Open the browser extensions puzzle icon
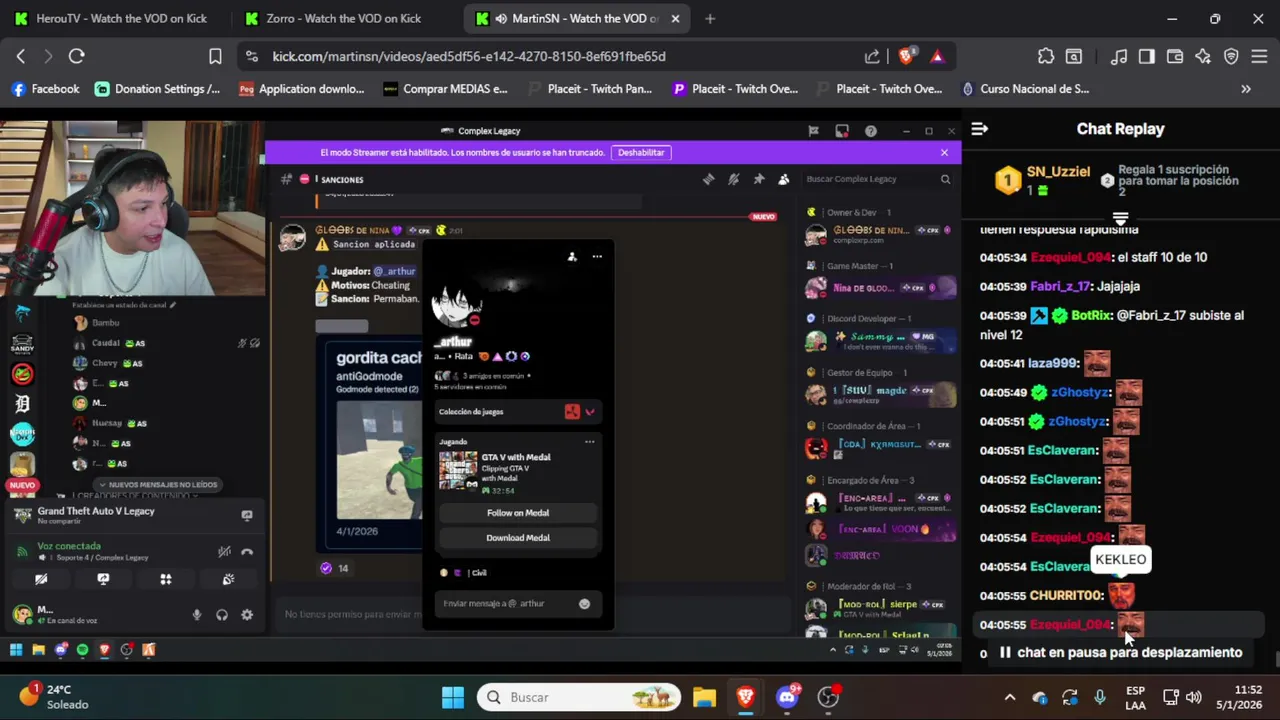Viewport: 1280px width, 720px height. tap(1045, 57)
